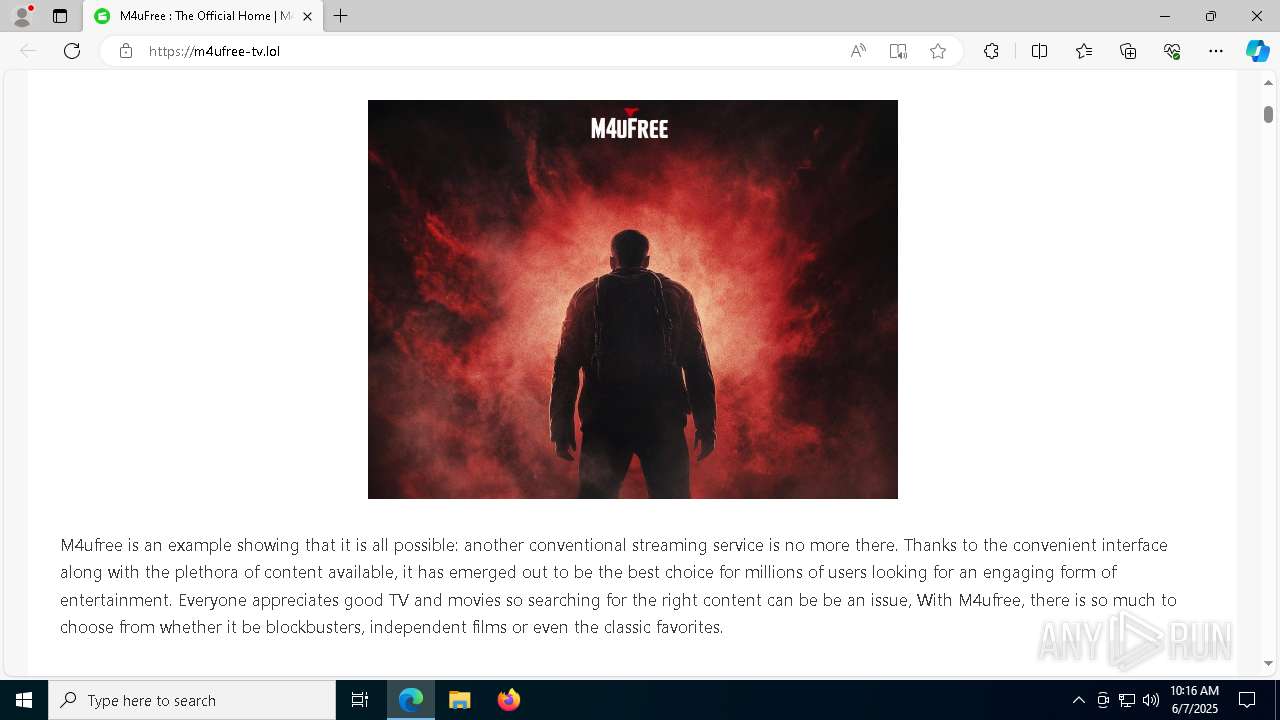Image resolution: width=1280 pixels, height=720 pixels.
Task: Show hidden system tray icons
Action: (x=1078, y=700)
